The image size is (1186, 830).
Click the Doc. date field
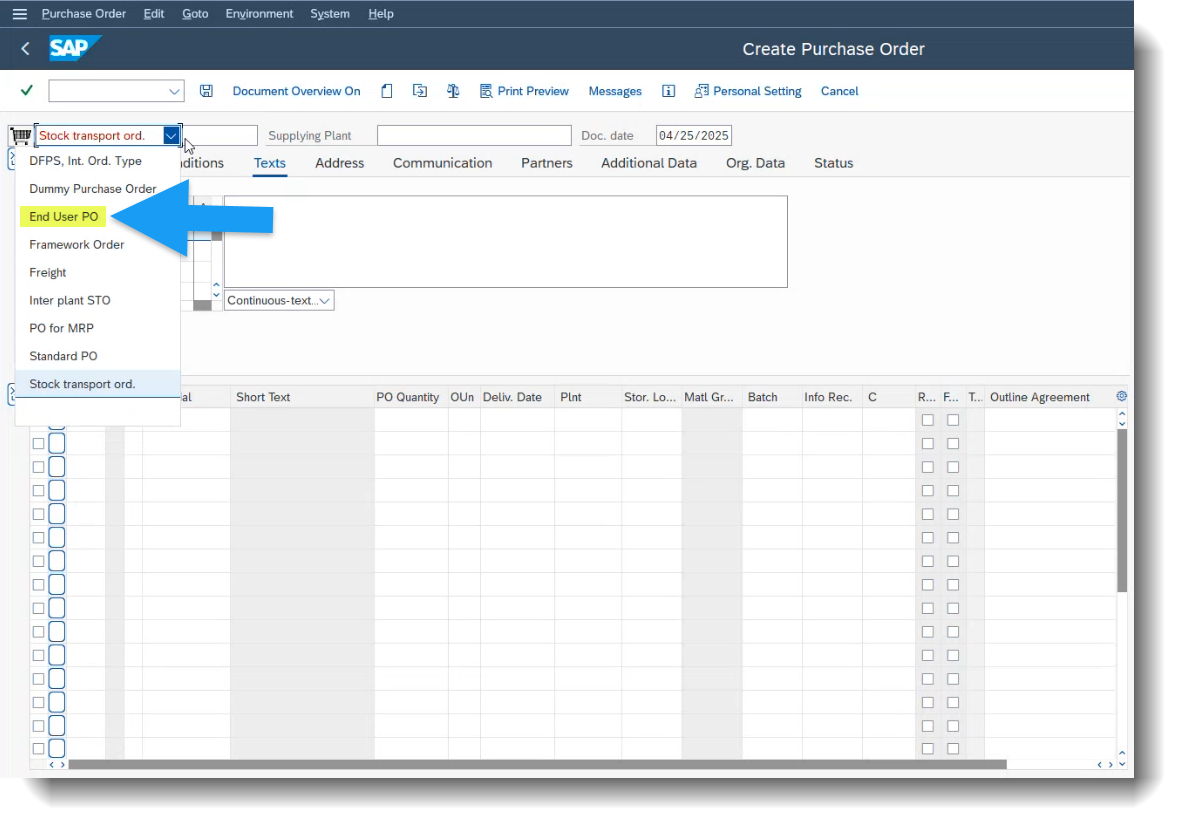coord(694,135)
